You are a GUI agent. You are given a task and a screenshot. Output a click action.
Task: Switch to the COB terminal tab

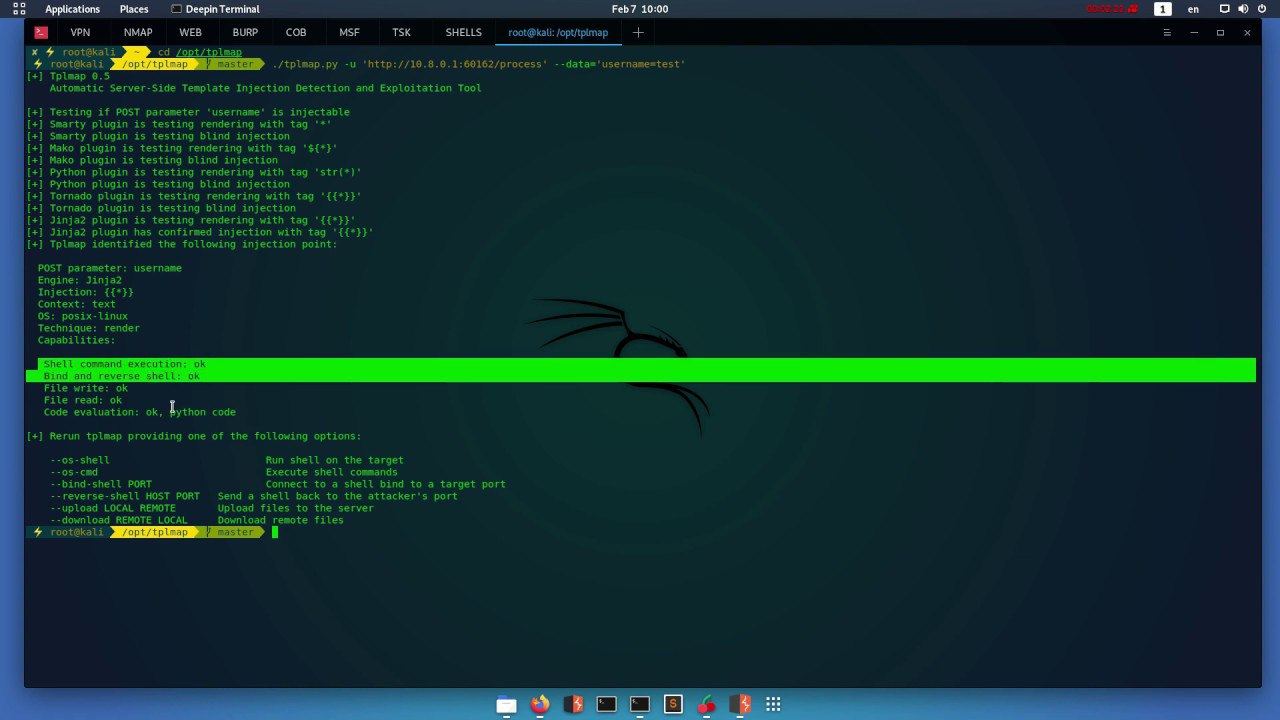[x=296, y=32]
